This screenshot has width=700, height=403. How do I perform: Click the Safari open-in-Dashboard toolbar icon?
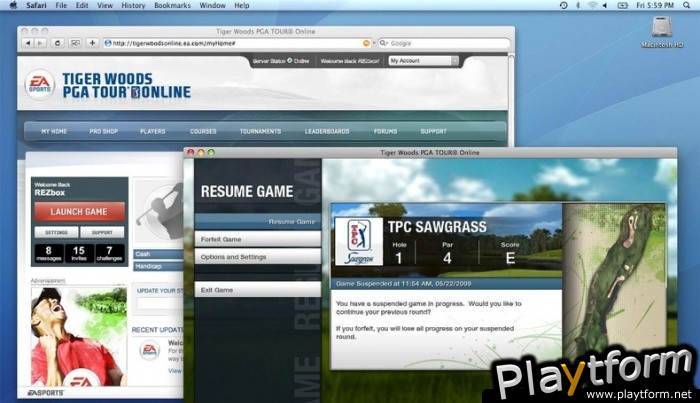coord(75,43)
